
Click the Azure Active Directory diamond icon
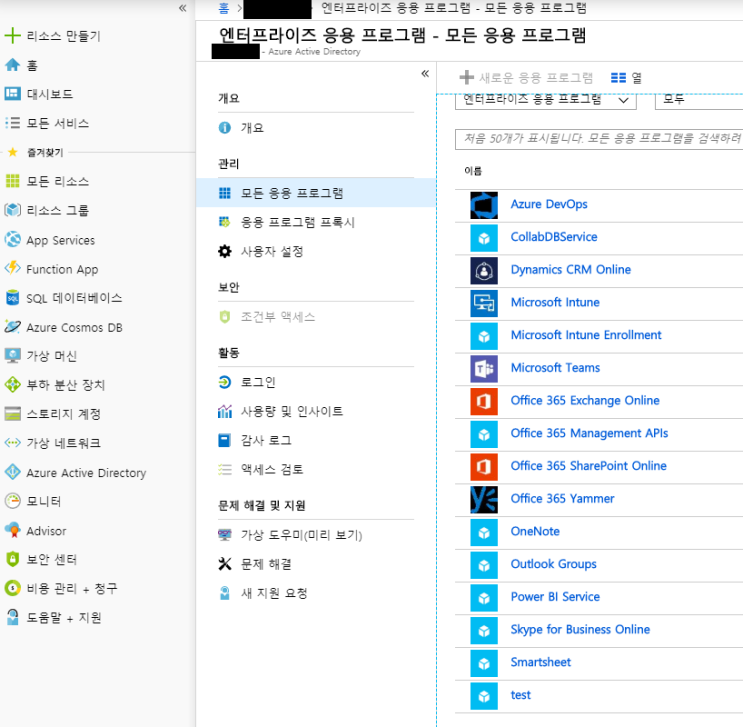12,472
